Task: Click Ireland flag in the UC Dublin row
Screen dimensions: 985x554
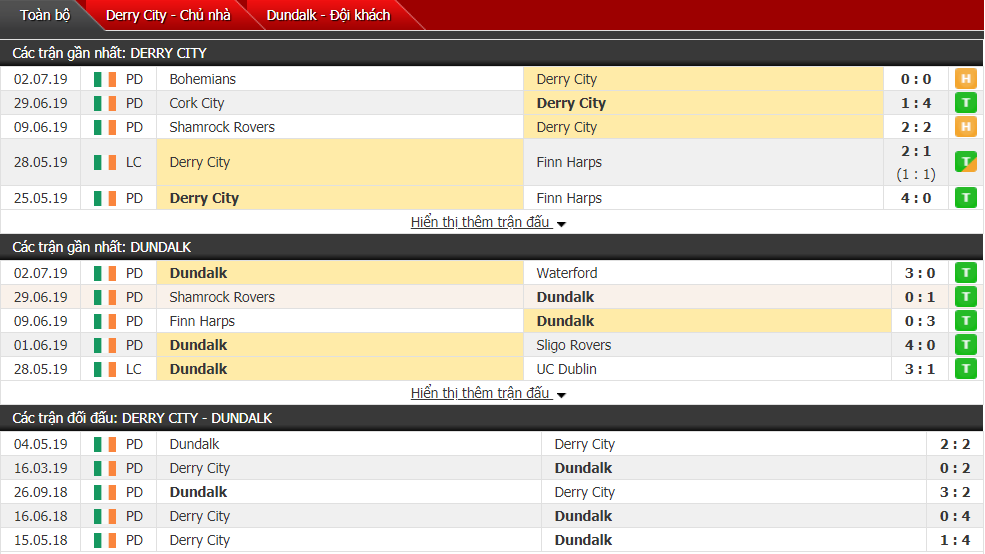Action: pyautogui.click(x=105, y=369)
